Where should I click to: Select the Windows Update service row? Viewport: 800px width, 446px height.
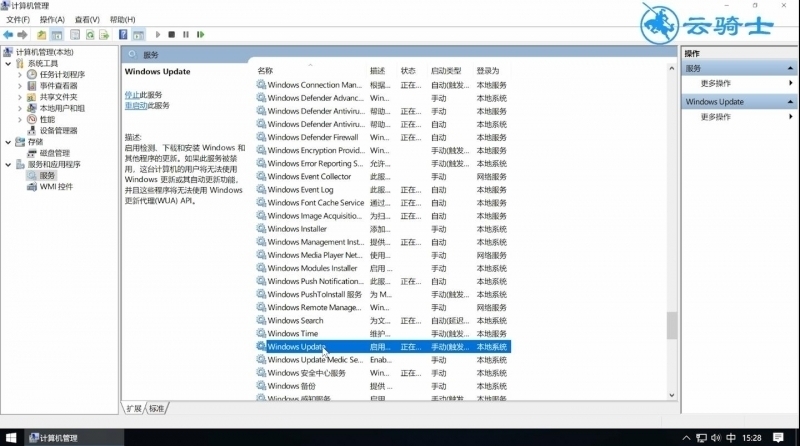click(x=383, y=347)
